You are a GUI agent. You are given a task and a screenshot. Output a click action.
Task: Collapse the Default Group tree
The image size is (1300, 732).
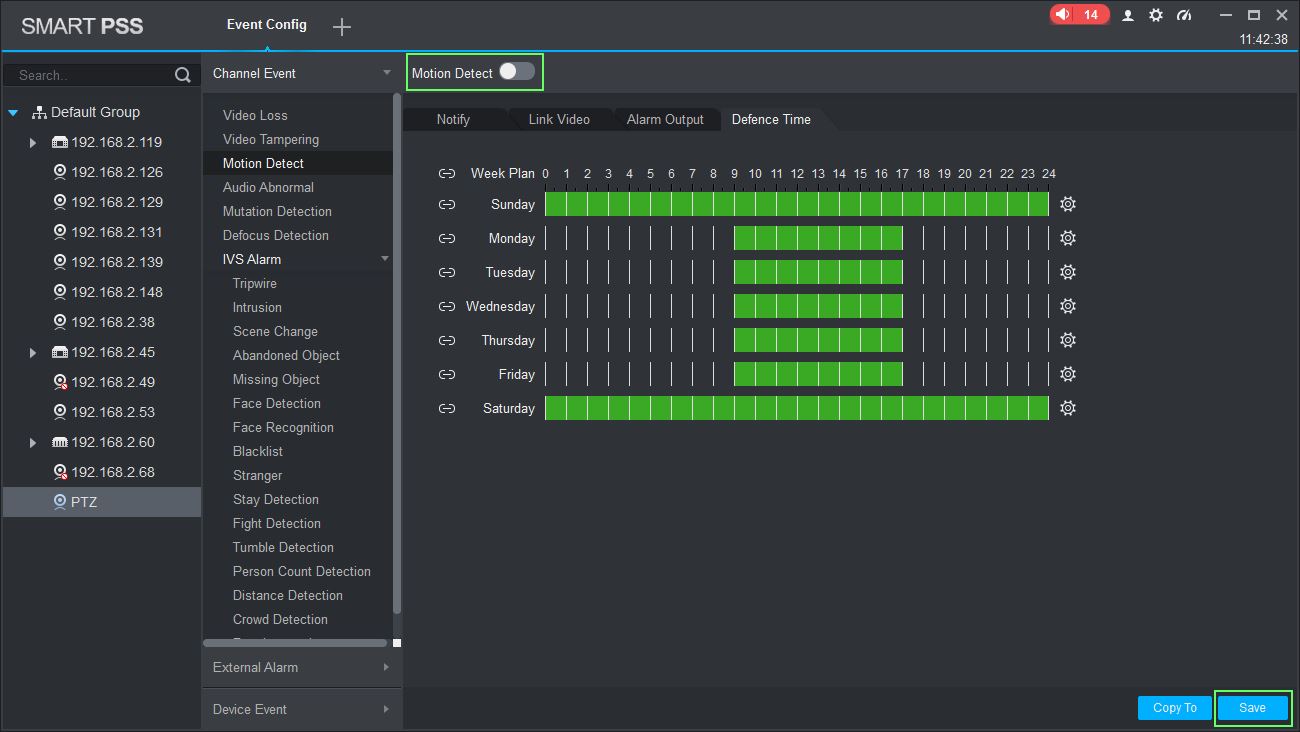pyautogui.click(x=14, y=113)
